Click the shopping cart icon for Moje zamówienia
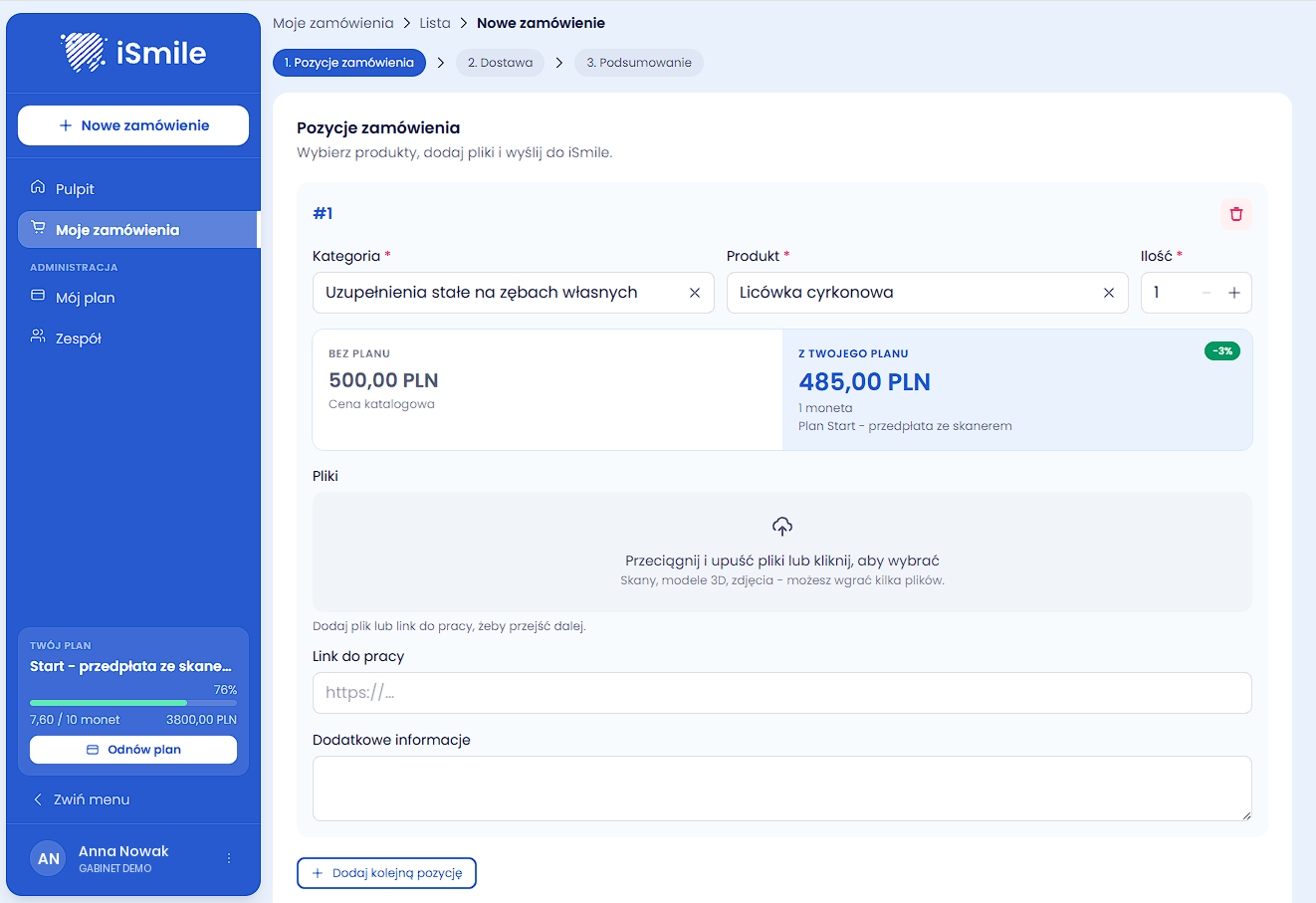 (x=38, y=228)
